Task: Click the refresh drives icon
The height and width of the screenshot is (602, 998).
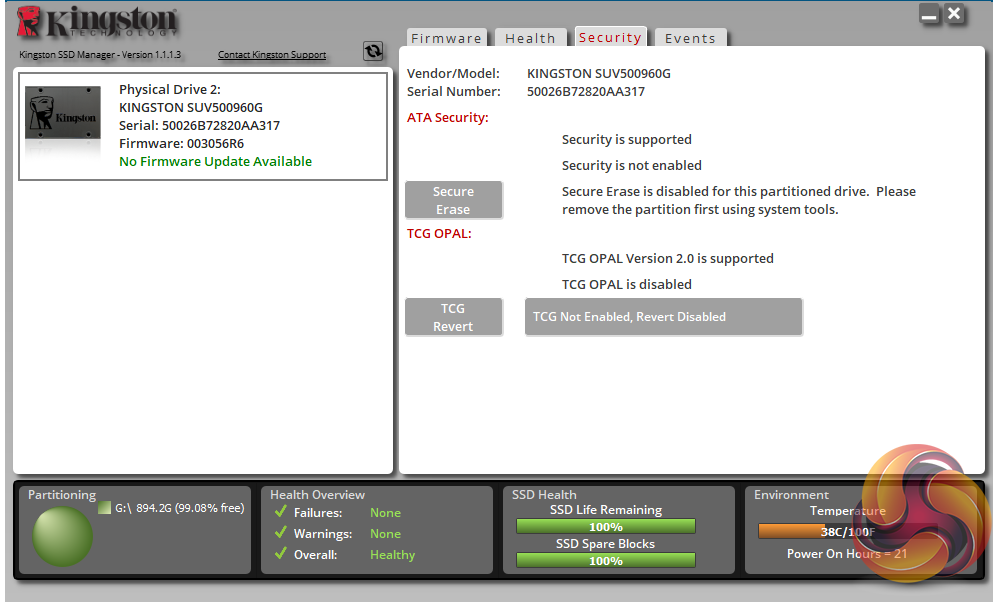Action: (x=373, y=51)
